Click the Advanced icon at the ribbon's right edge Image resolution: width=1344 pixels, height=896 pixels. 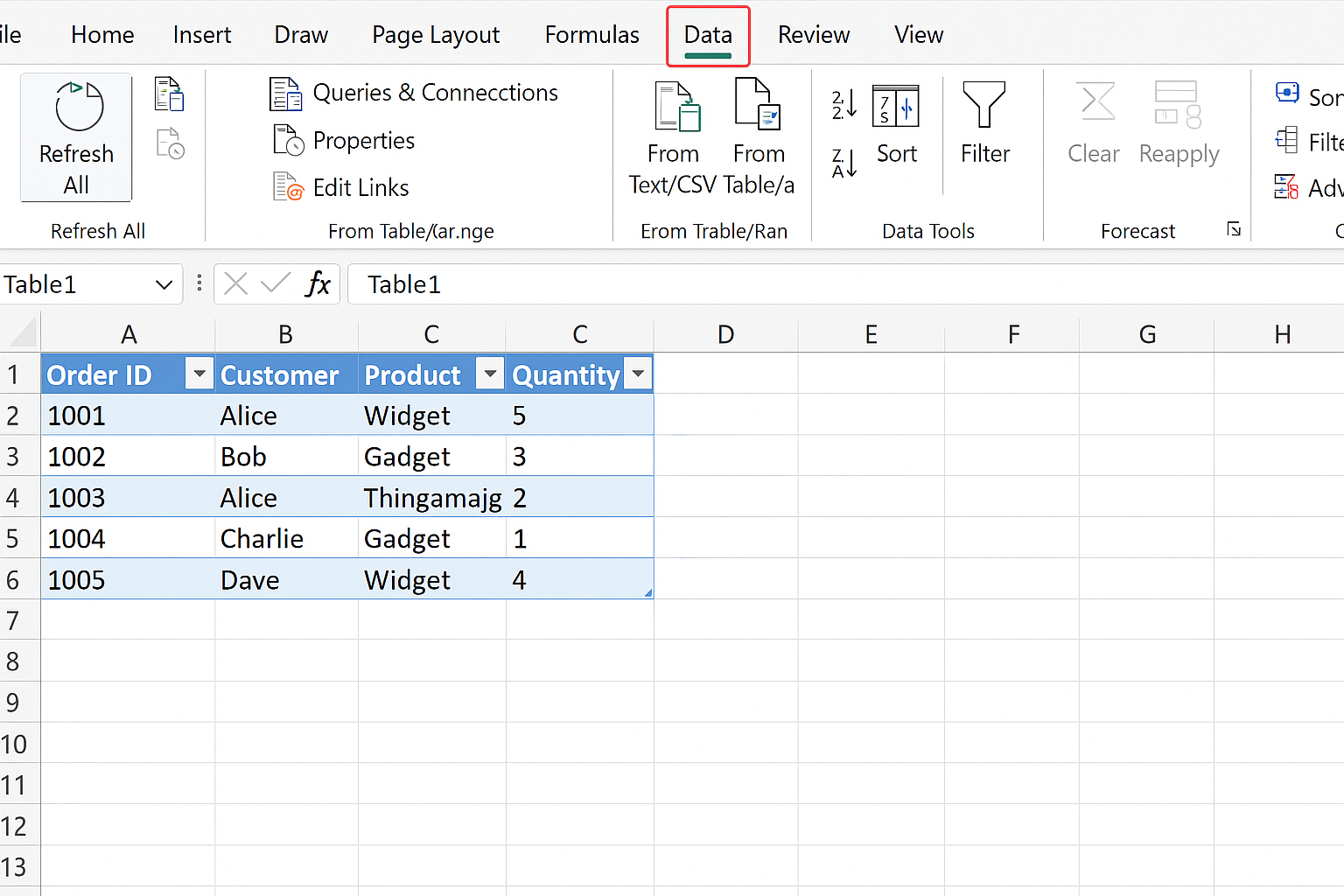[1286, 186]
